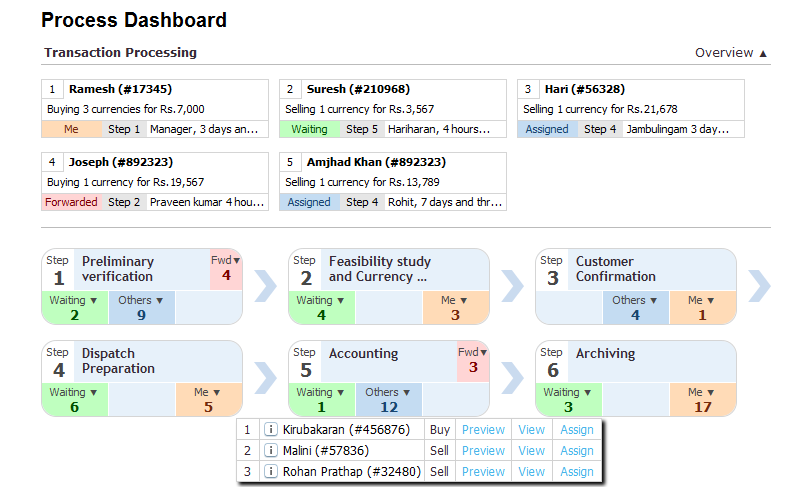Expand Waiting list in Dispatch Preparation

(x=74, y=392)
